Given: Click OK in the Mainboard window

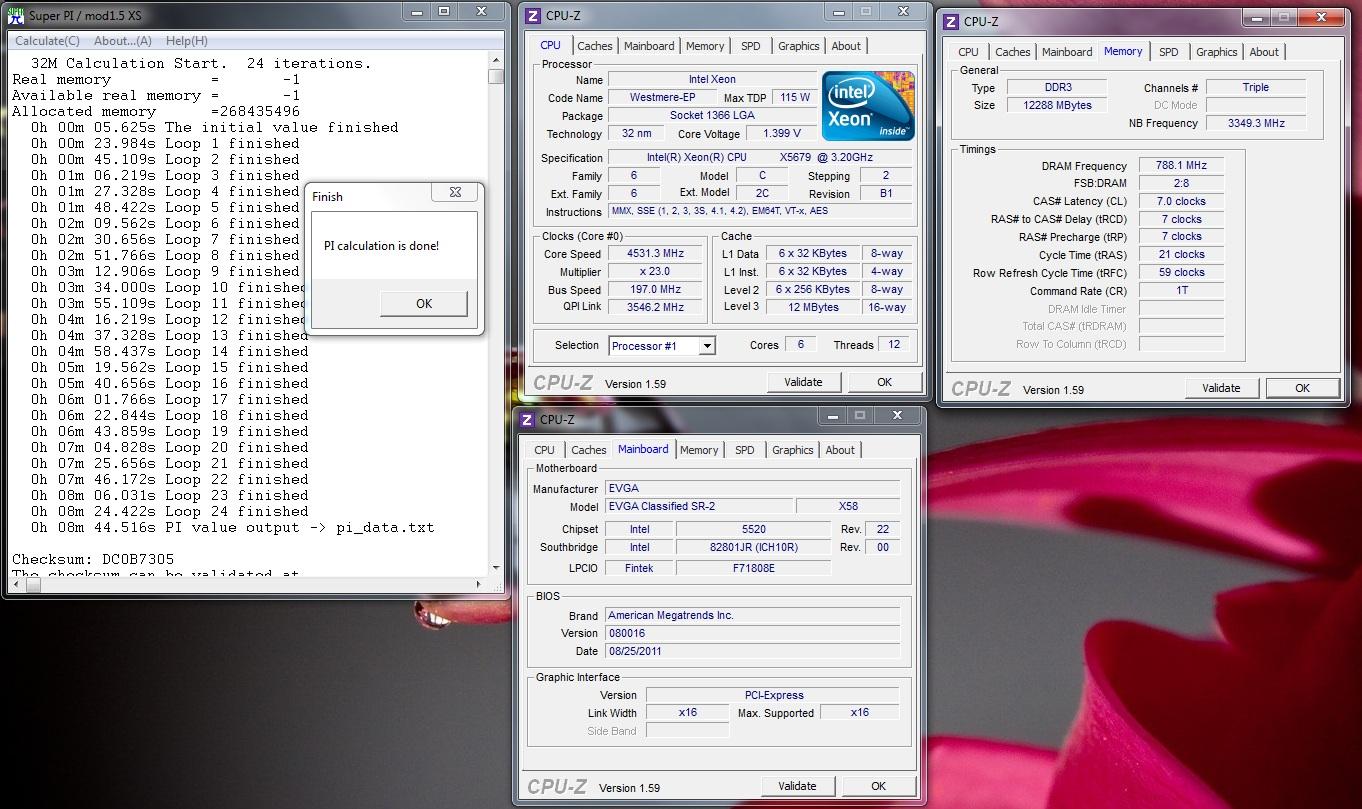Looking at the screenshot, I should [878, 786].
